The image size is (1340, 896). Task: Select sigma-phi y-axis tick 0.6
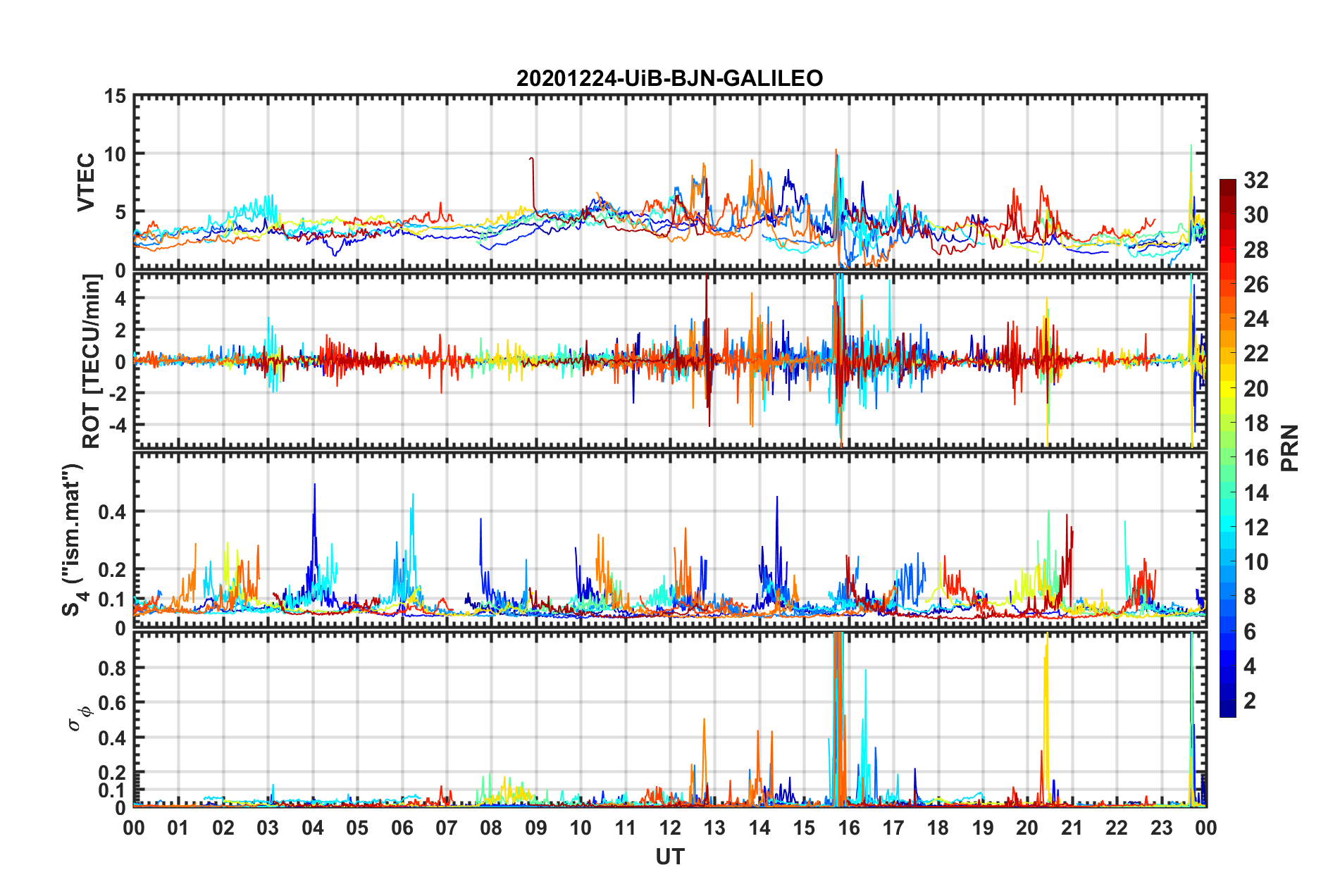click(113, 703)
